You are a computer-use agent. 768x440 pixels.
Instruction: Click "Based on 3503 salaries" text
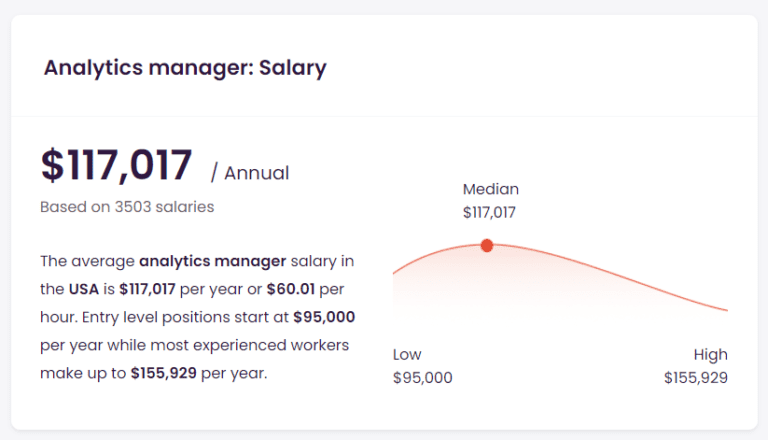(127, 207)
